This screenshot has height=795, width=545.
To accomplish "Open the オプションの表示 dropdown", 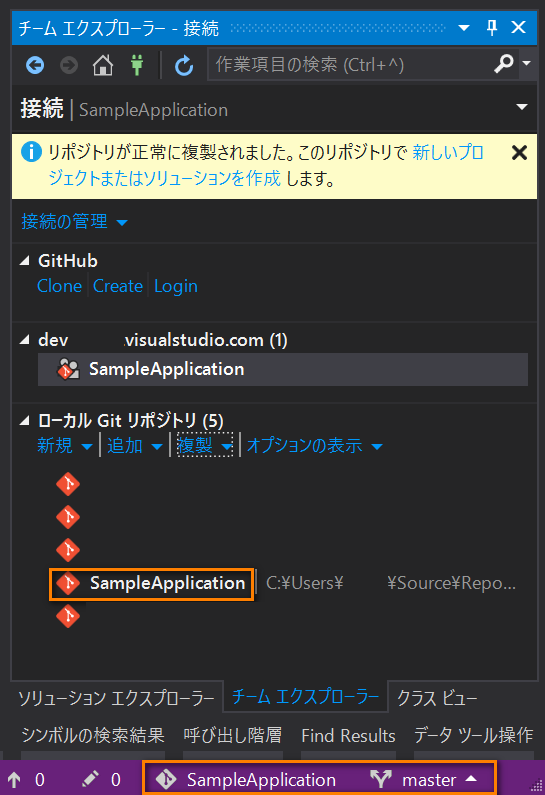I will 314,446.
